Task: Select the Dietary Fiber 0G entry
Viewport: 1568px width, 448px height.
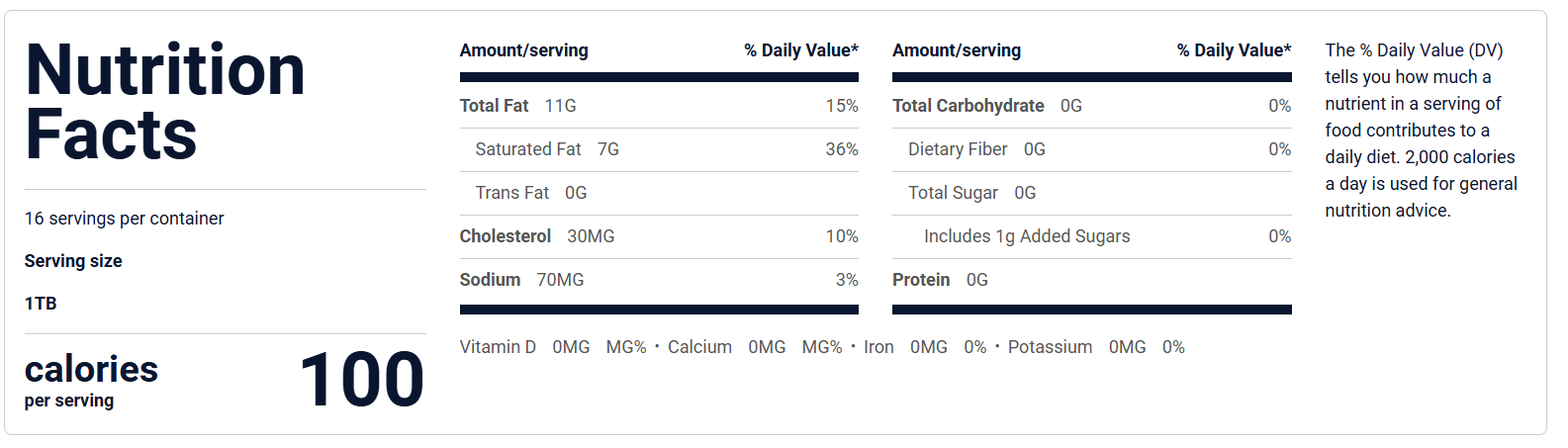Action: tap(976, 149)
